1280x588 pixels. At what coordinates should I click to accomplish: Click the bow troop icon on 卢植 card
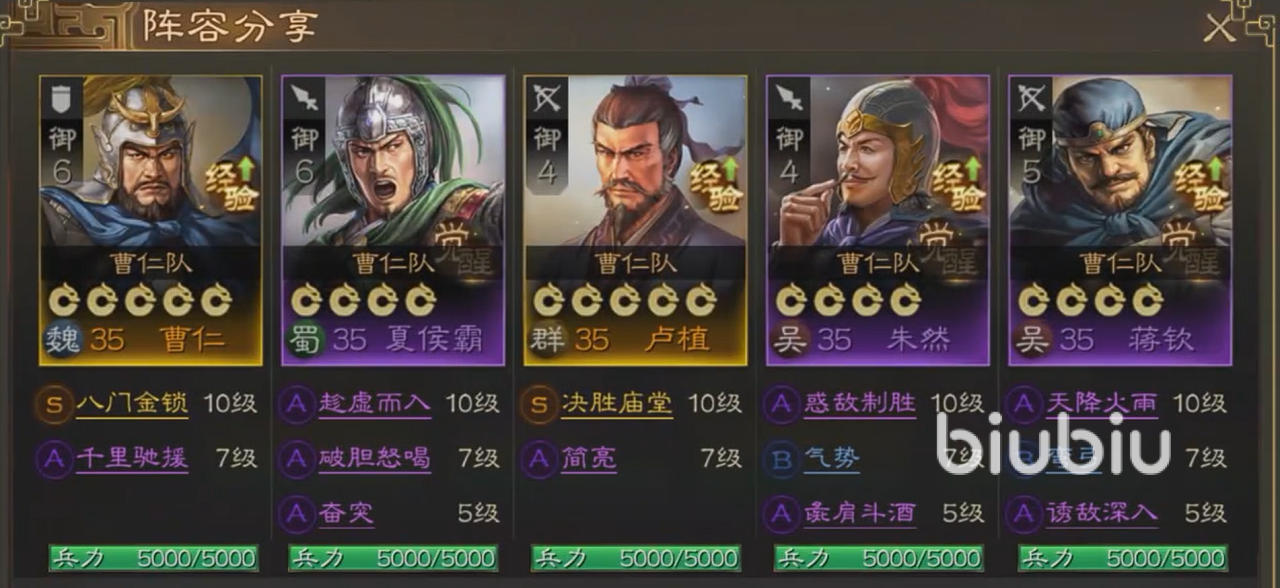545,97
